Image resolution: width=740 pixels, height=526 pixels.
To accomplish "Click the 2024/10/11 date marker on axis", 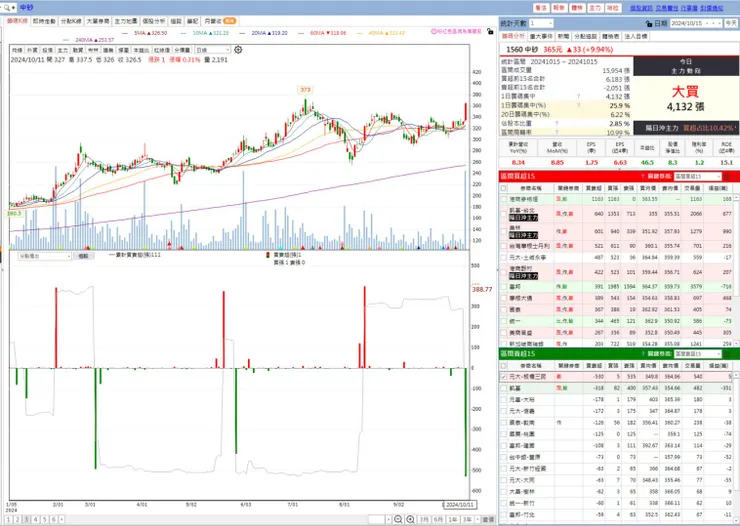I will 460,505.
